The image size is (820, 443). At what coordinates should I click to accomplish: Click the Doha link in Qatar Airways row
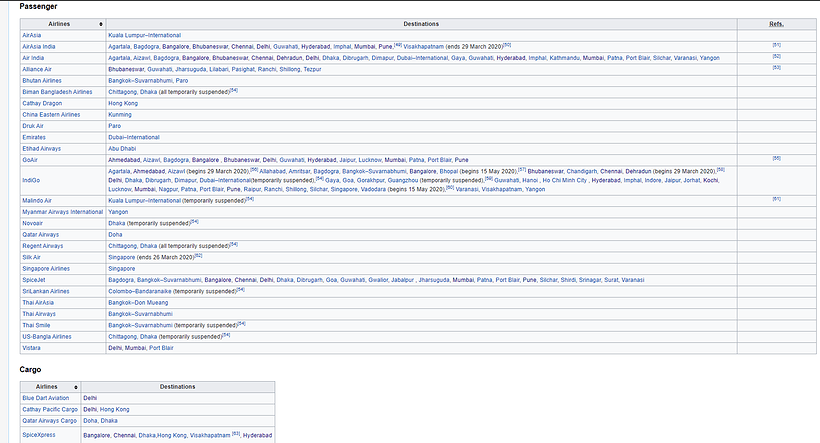pyautogui.click(x=115, y=235)
